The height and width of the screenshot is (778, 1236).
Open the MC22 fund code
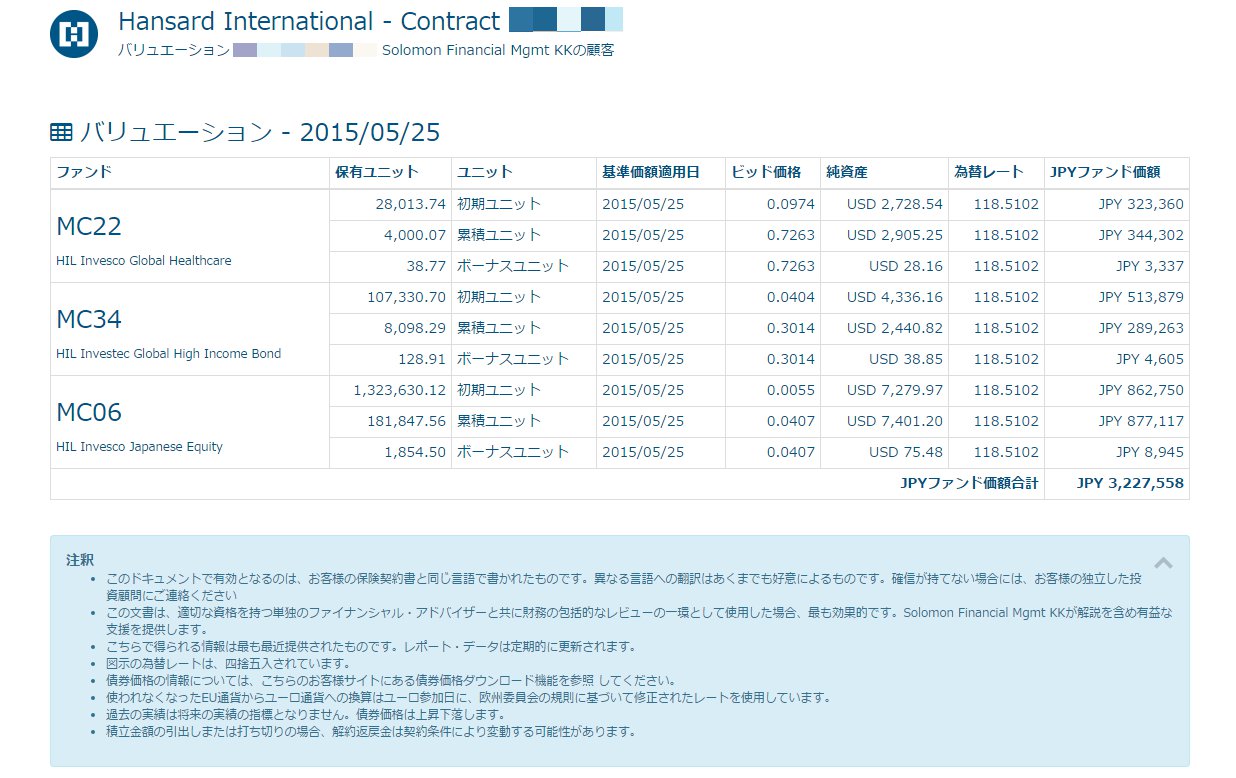coord(89,227)
